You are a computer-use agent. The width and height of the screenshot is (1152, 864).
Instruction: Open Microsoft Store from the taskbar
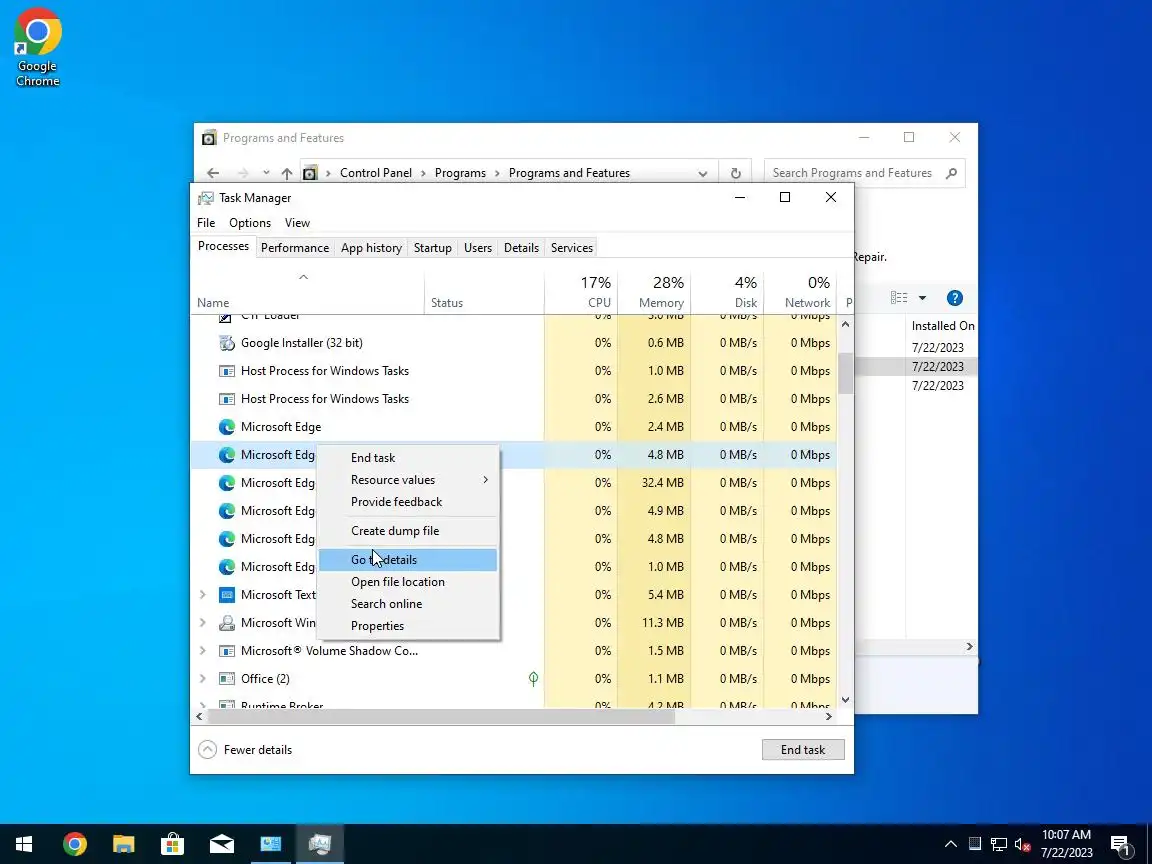(x=173, y=844)
